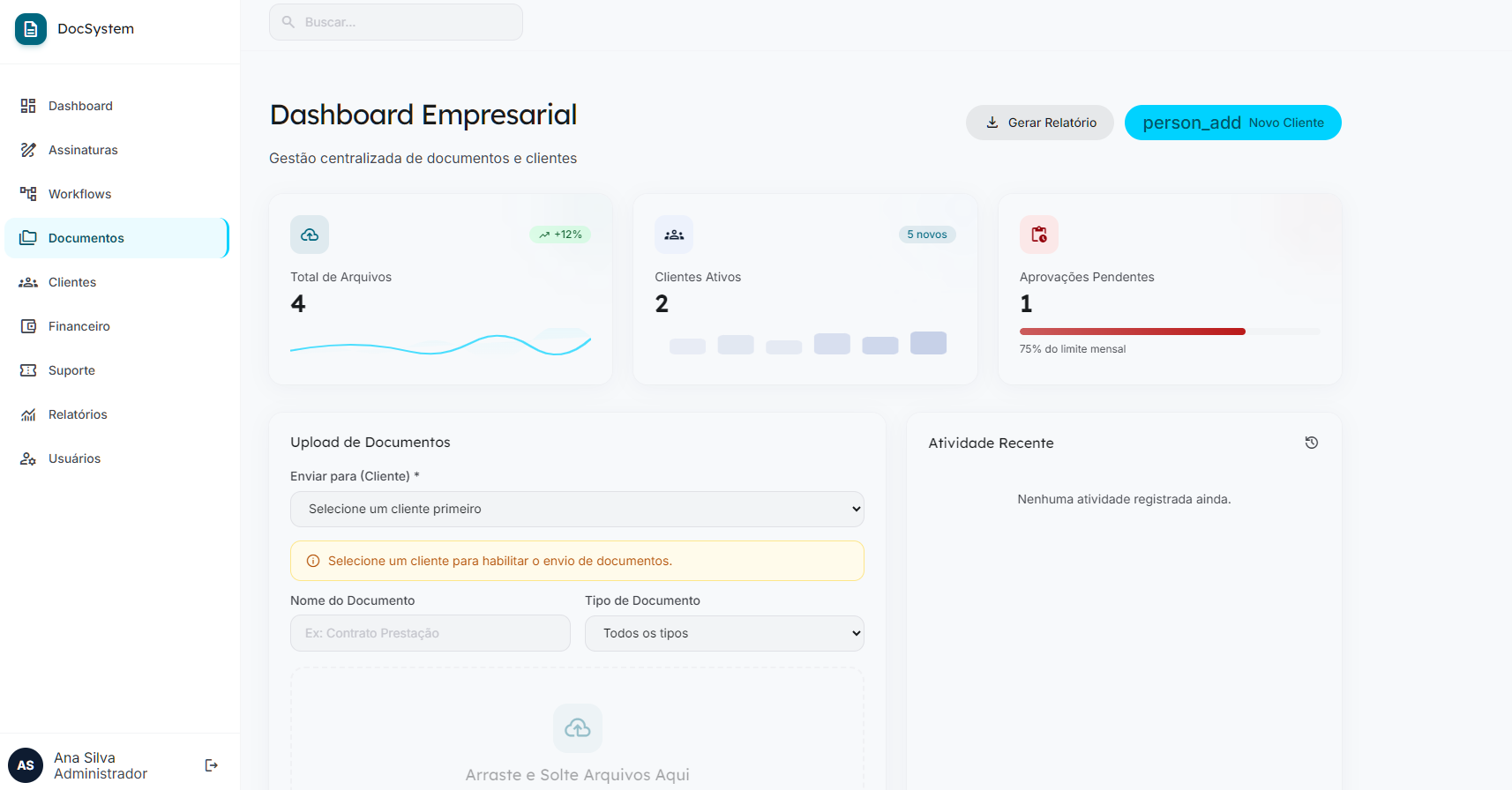Click the '75% do limite mensal' text
Viewport: 1512px width, 790px height.
point(1073,349)
